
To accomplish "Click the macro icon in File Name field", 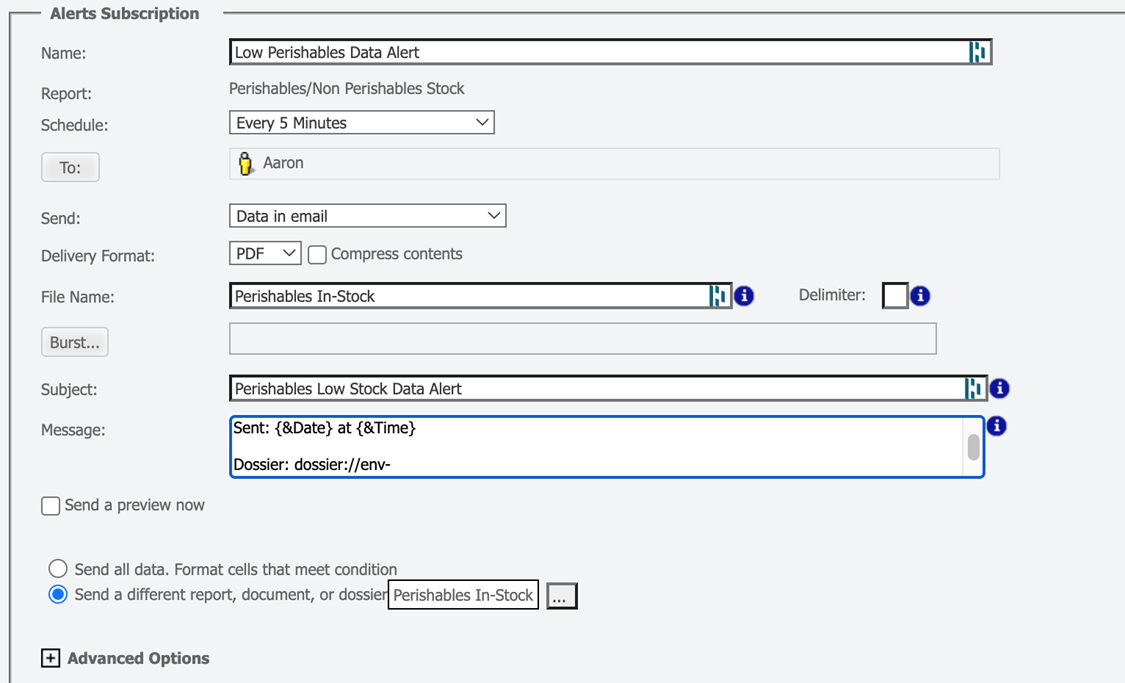I will pos(718,296).
